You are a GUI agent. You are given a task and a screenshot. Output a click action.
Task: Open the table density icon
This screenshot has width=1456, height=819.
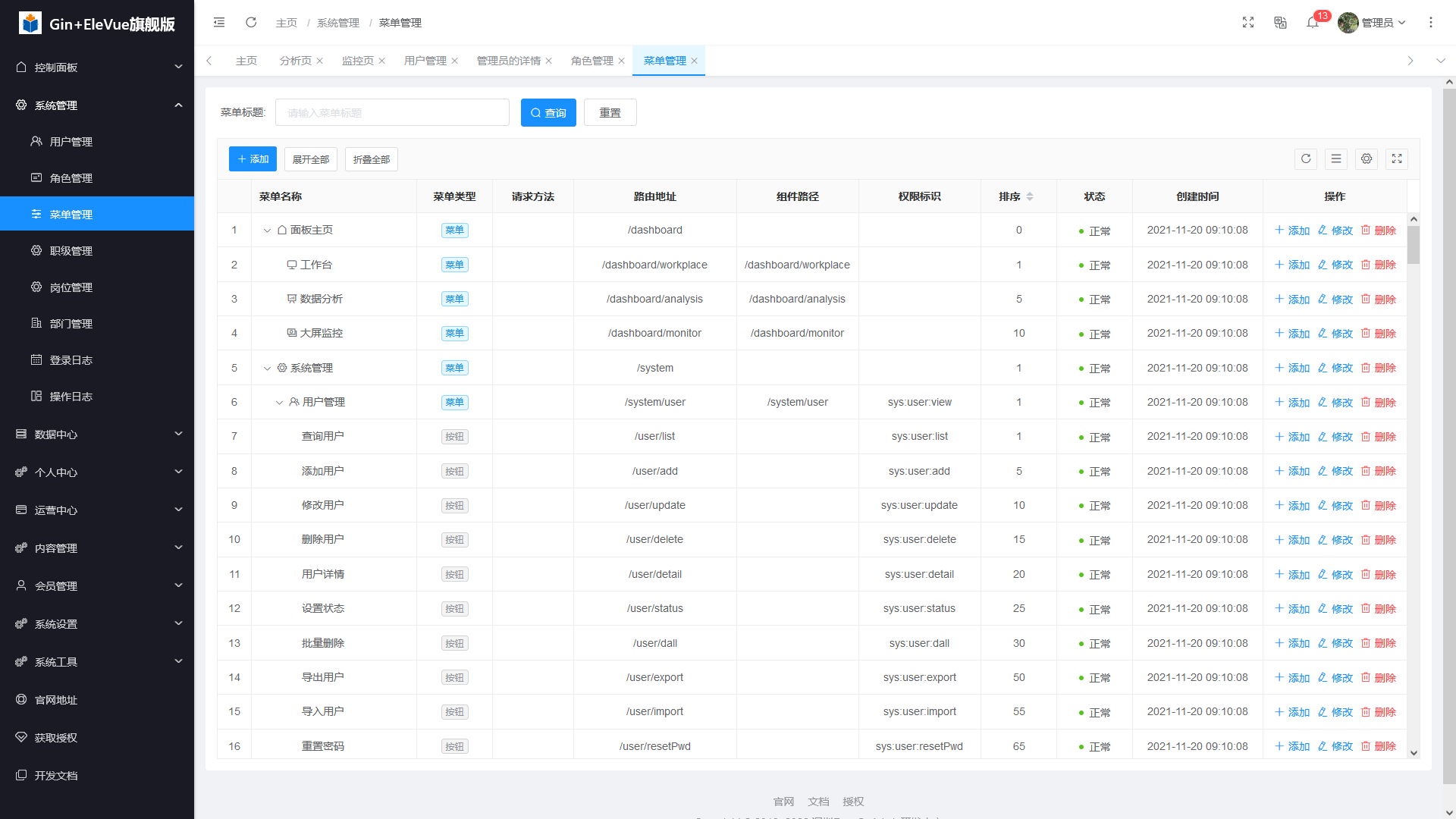pos(1336,159)
